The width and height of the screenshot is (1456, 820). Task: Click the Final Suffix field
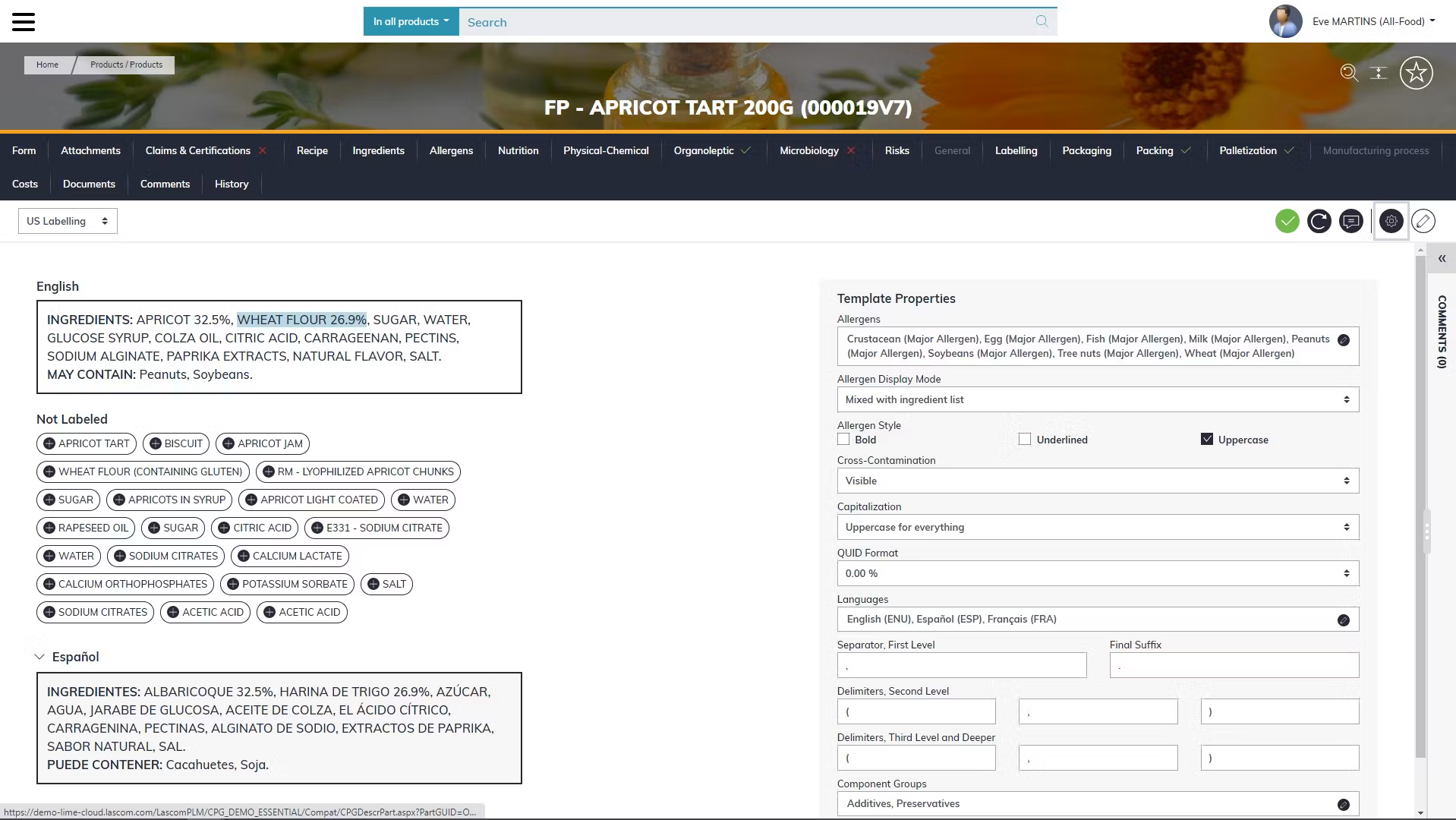click(1234, 666)
